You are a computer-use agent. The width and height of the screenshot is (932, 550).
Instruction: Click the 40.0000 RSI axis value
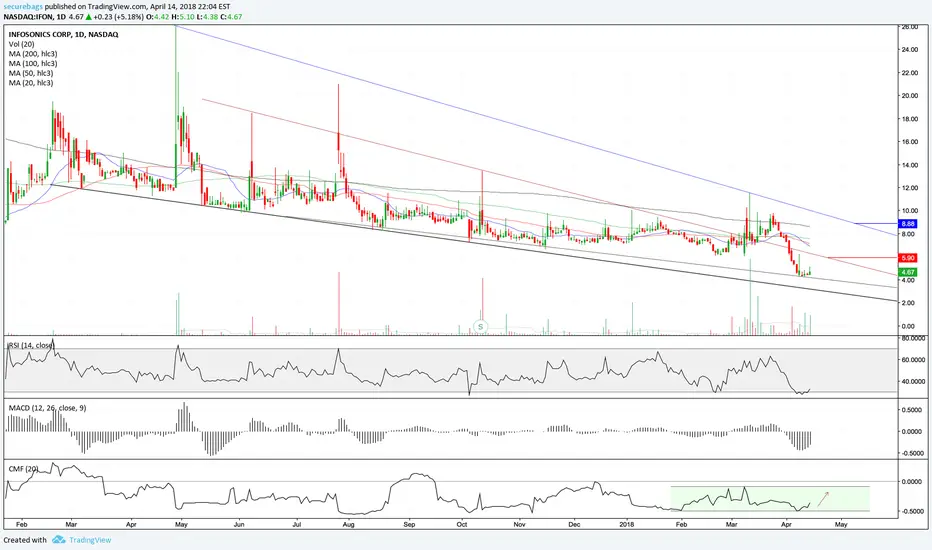coord(912,382)
